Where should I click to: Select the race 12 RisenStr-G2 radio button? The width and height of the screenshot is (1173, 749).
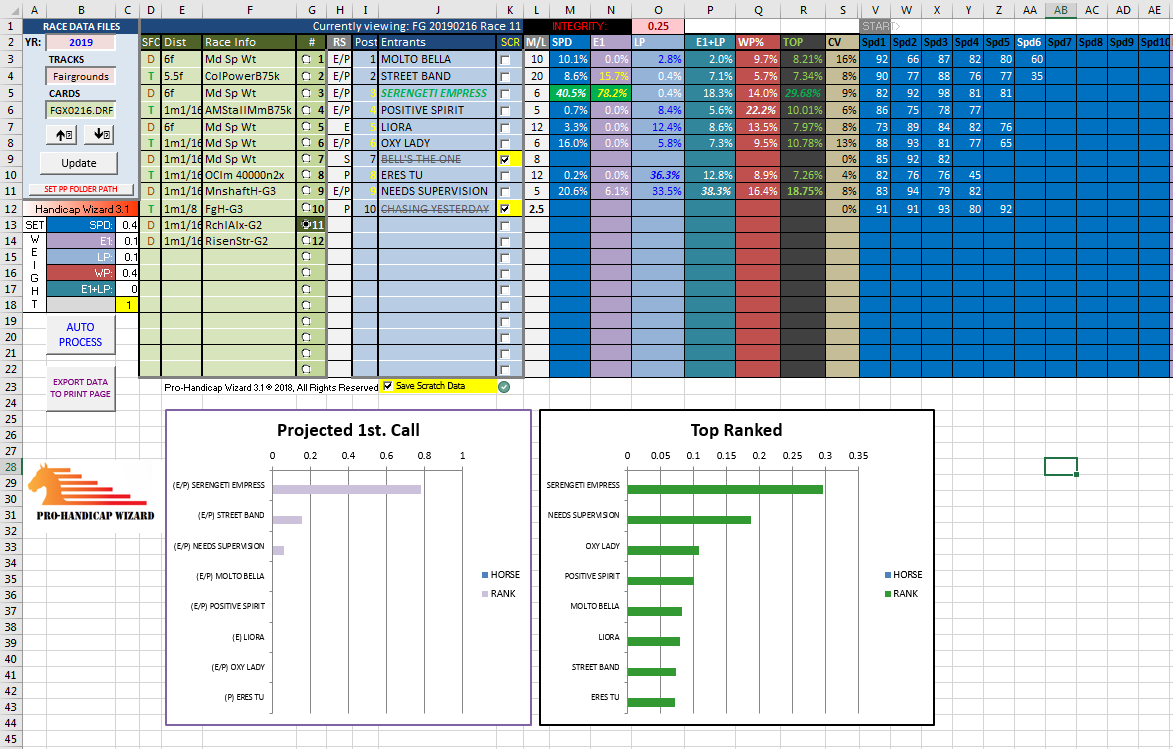pyautogui.click(x=307, y=242)
